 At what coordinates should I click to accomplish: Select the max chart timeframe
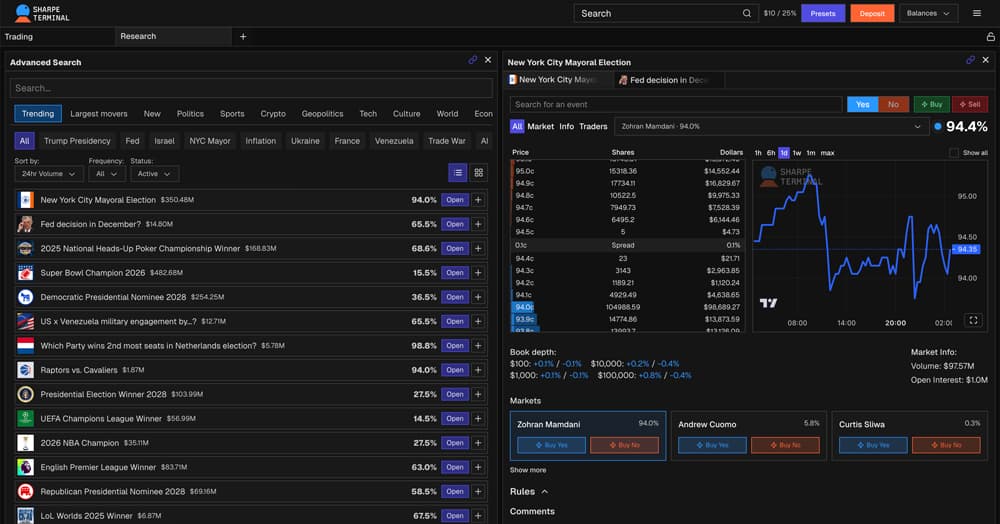point(827,153)
